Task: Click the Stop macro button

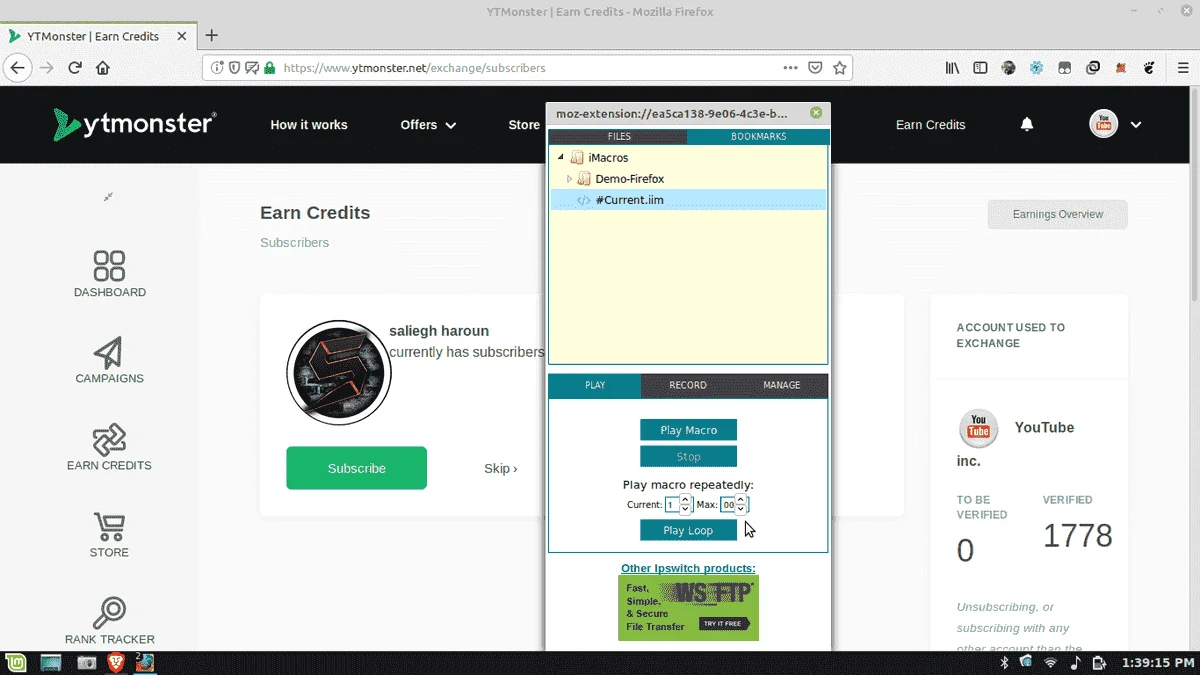Action: (x=688, y=457)
